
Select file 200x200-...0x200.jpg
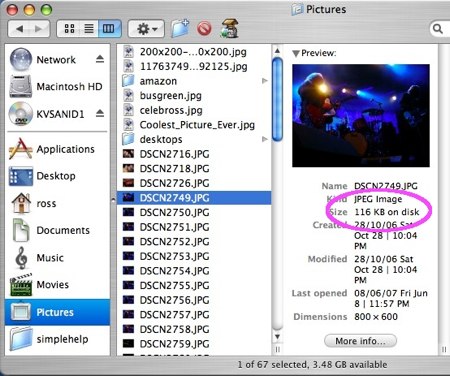point(193,52)
